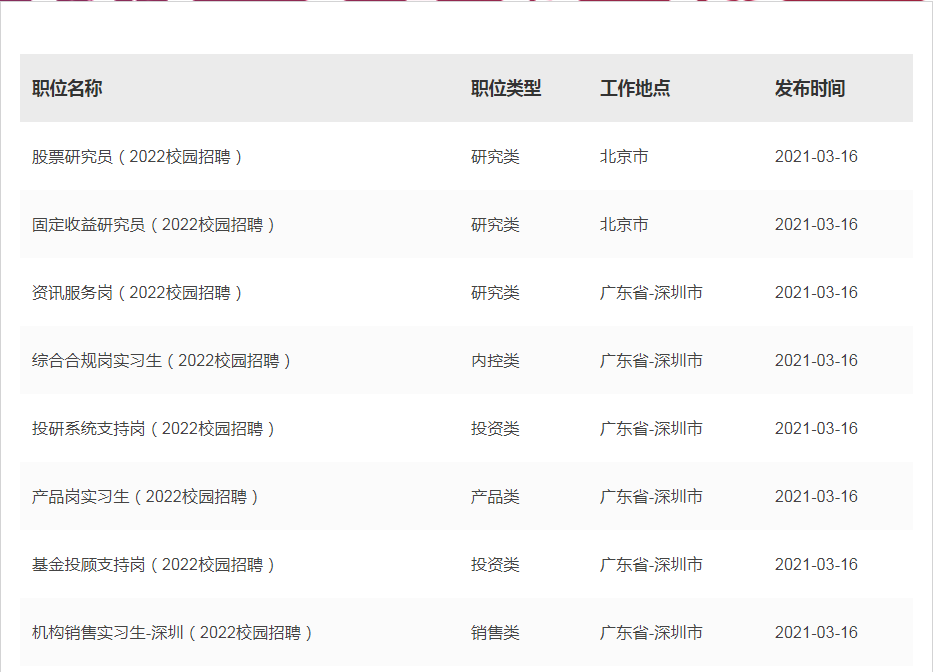Click the 职位类型 column header
Screen dimensions: 933x672
[x=506, y=89]
